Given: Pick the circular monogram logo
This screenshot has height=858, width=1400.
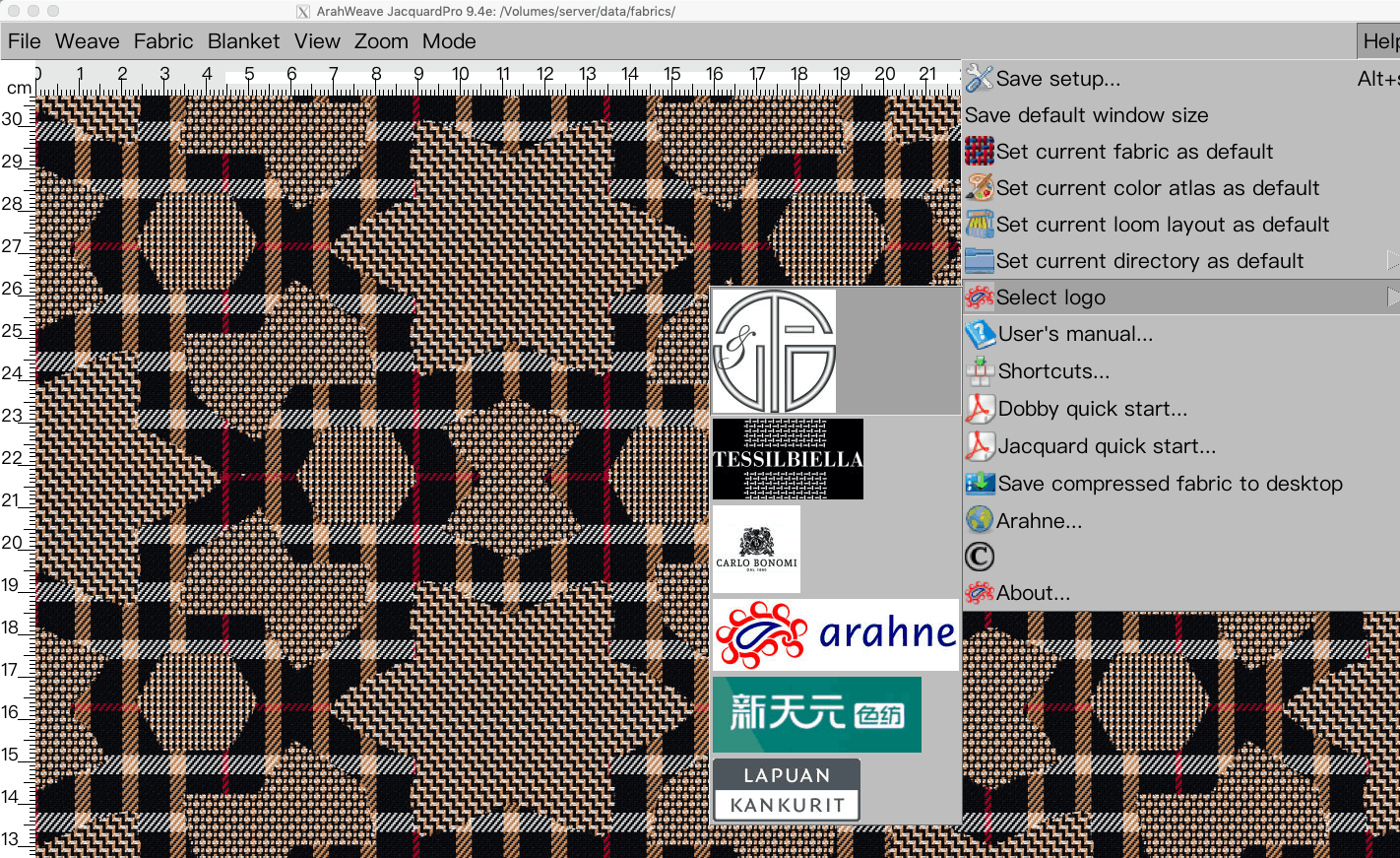Looking at the screenshot, I should click(774, 351).
